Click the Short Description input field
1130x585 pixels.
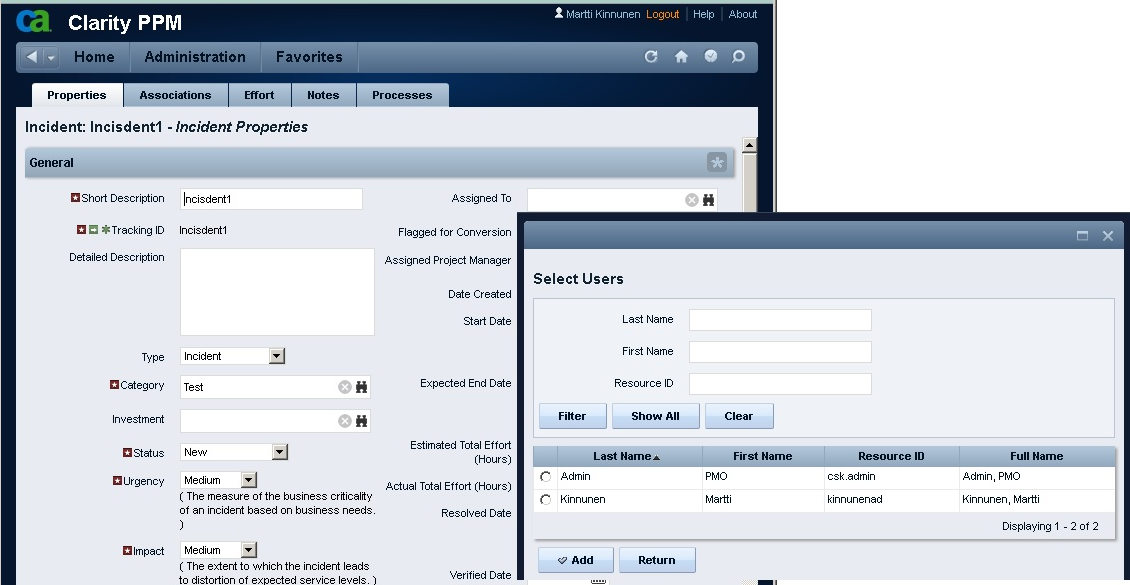[x=271, y=199]
